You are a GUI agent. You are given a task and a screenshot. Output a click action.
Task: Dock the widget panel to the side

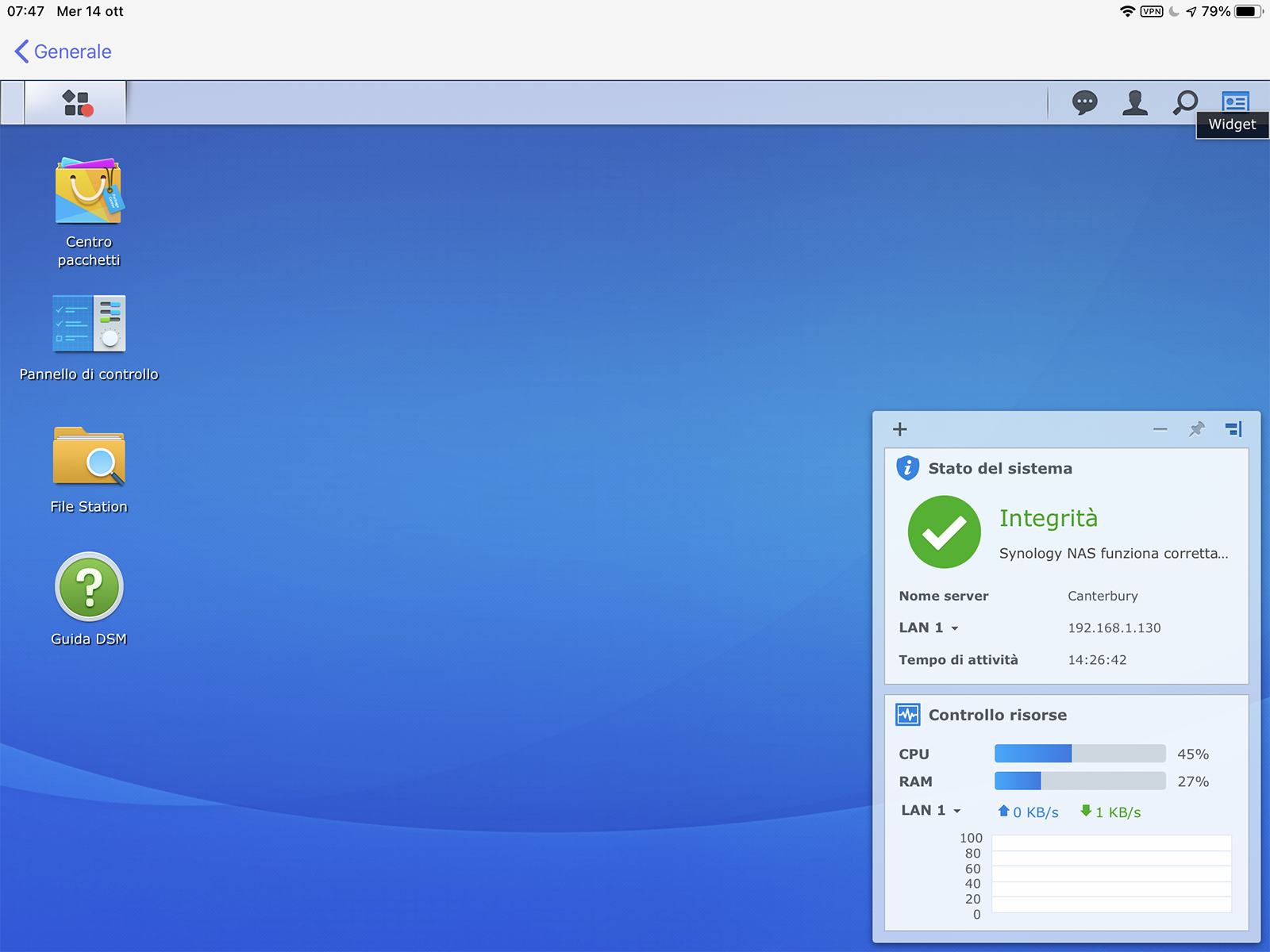[x=1233, y=429]
